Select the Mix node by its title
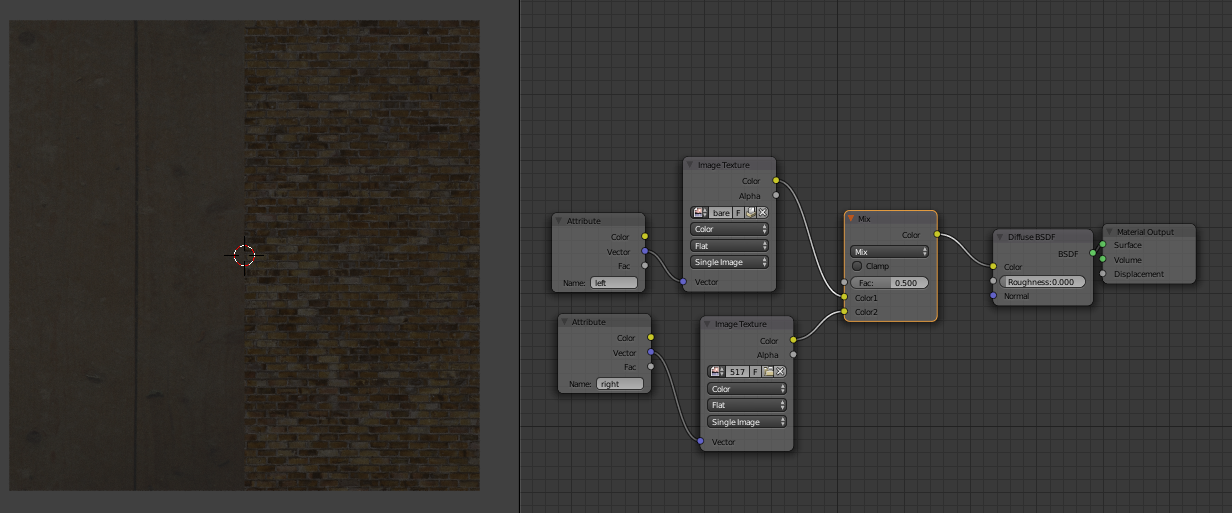 [x=864, y=219]
